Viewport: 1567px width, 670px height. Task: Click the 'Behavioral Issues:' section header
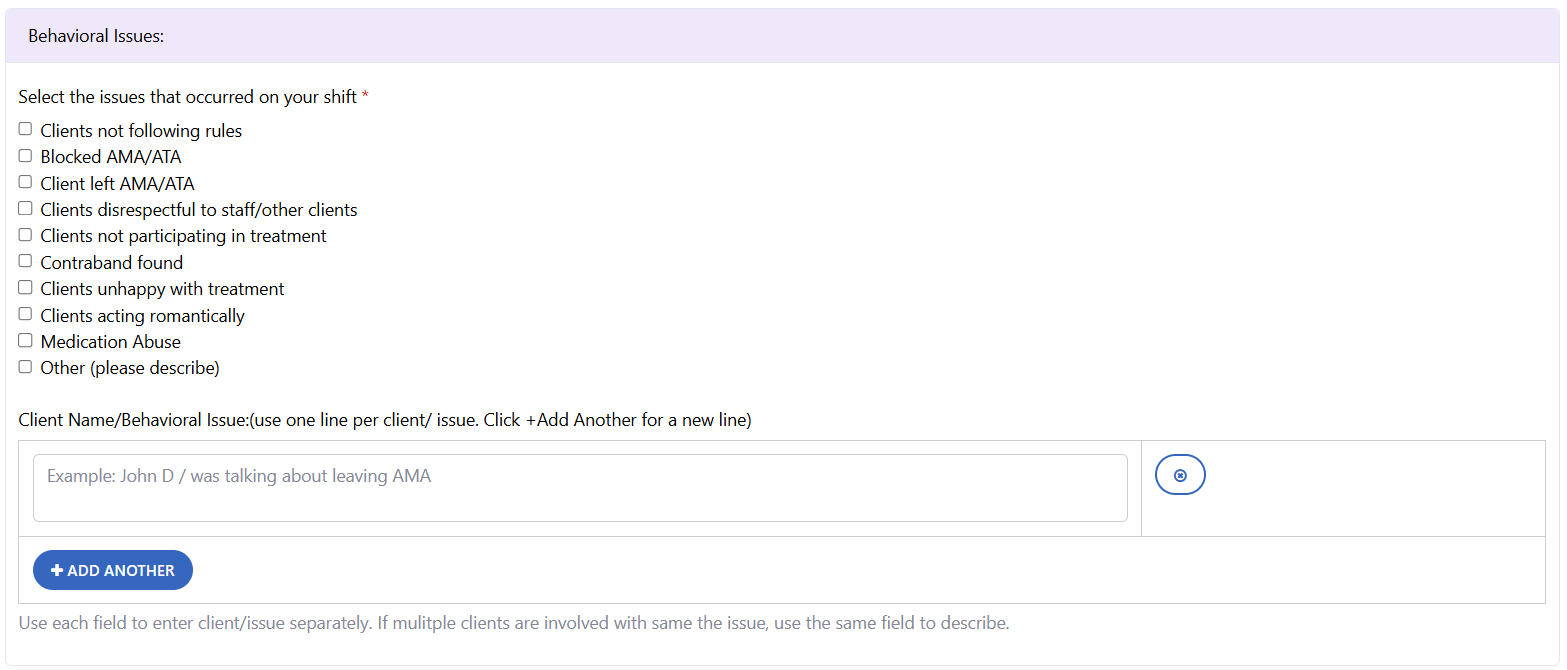click(96, 36)
